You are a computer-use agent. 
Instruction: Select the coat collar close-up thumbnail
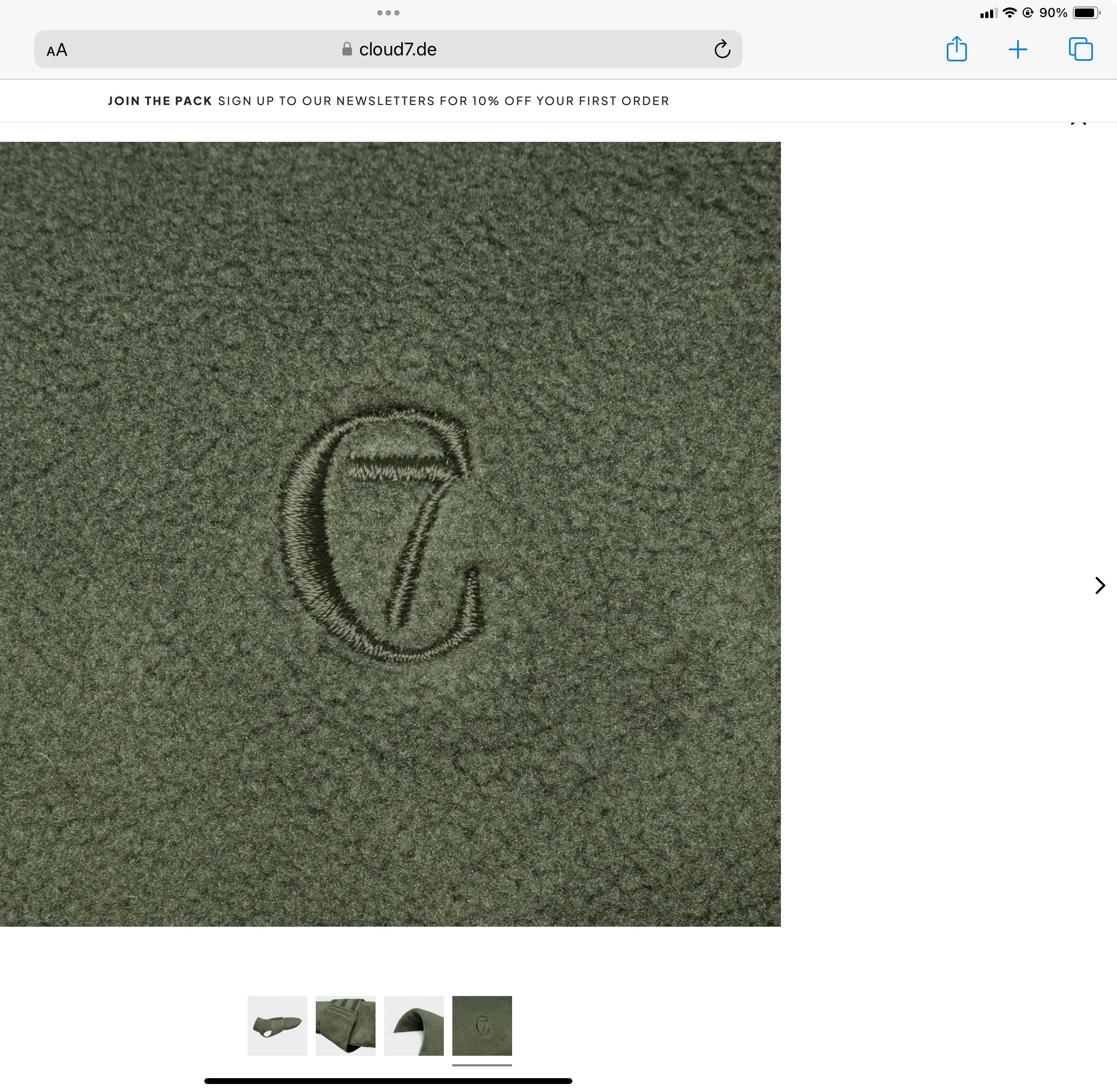(x=413, y=1025)
